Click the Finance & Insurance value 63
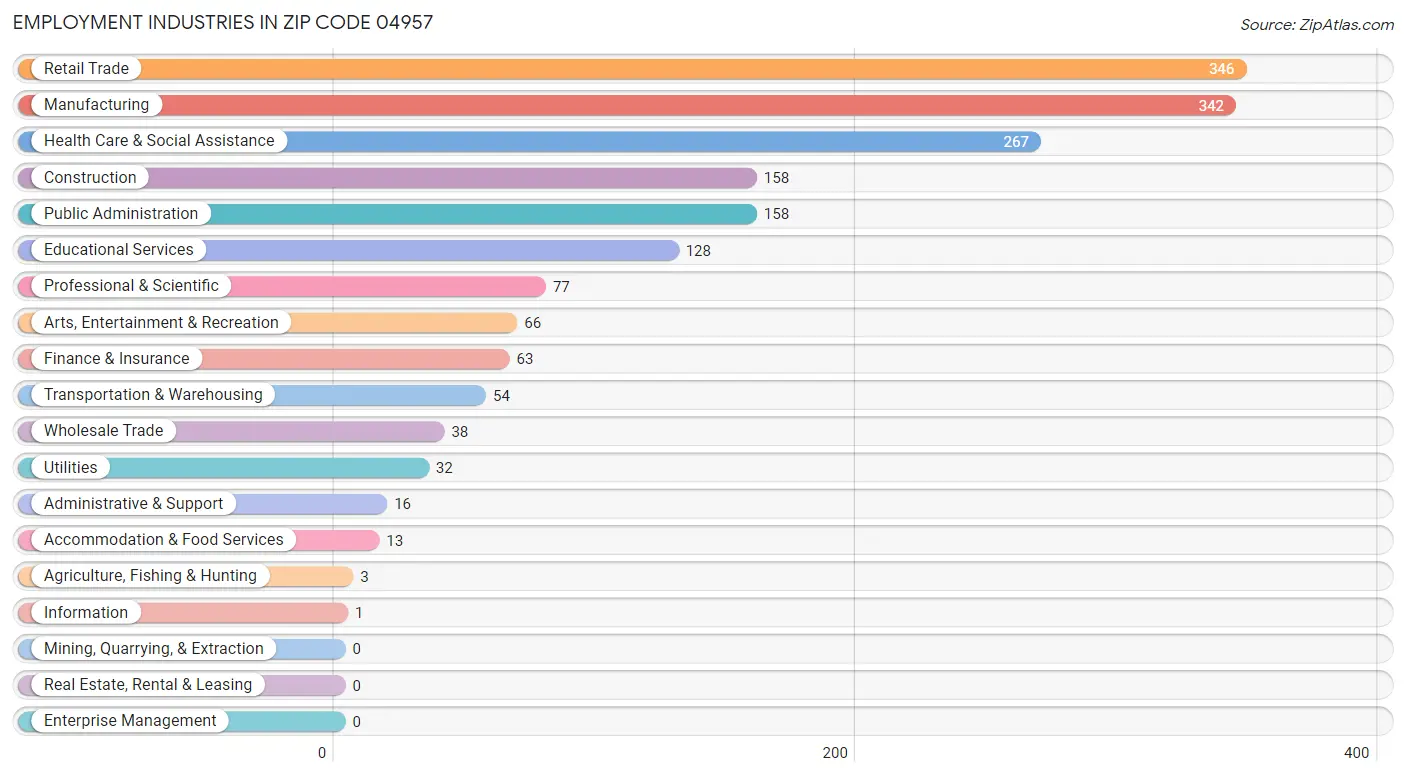Image resolution: width=1406 pixels, height=776 pixels. 525,359
